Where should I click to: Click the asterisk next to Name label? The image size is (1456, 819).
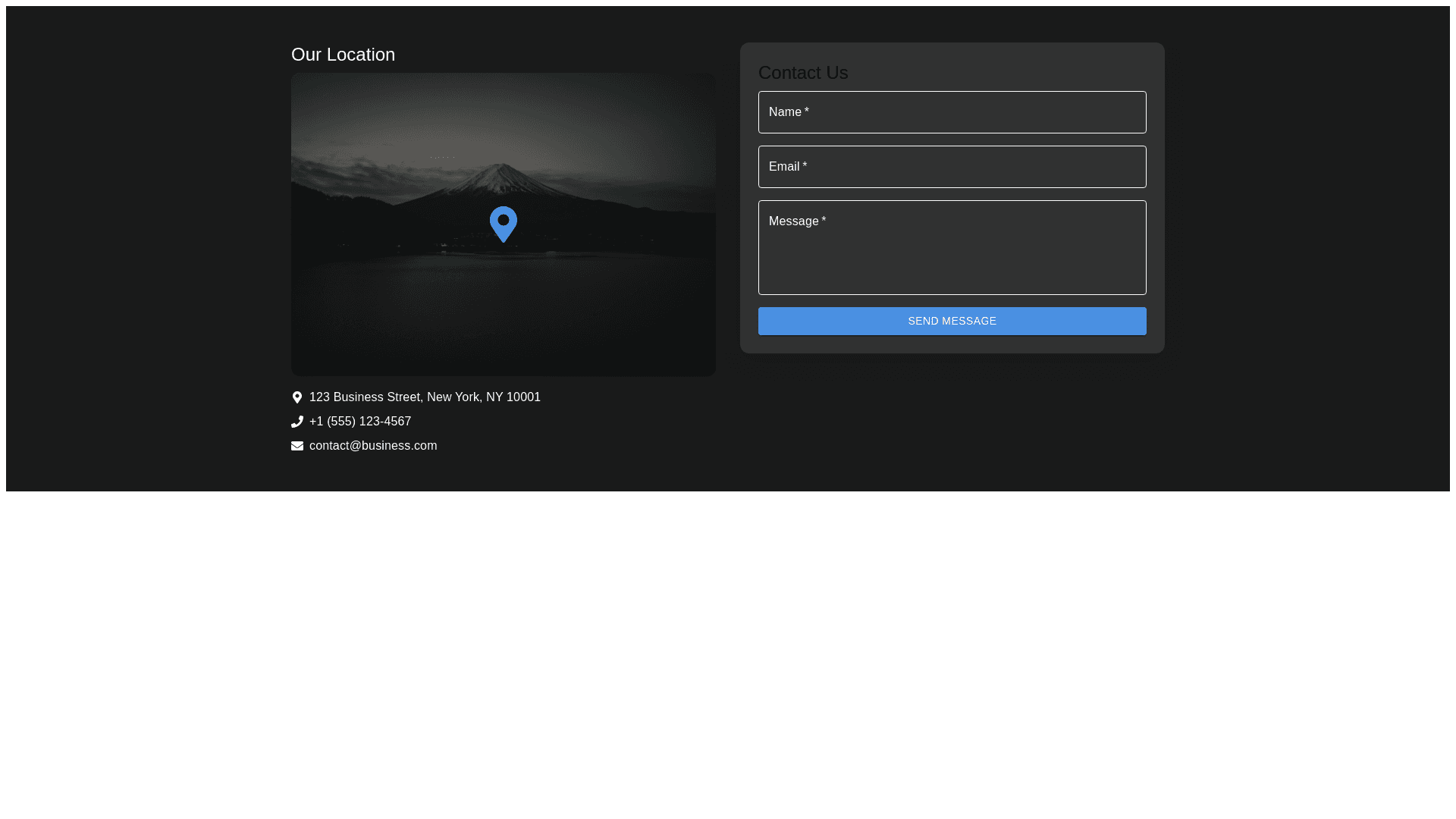click(807, 111)
